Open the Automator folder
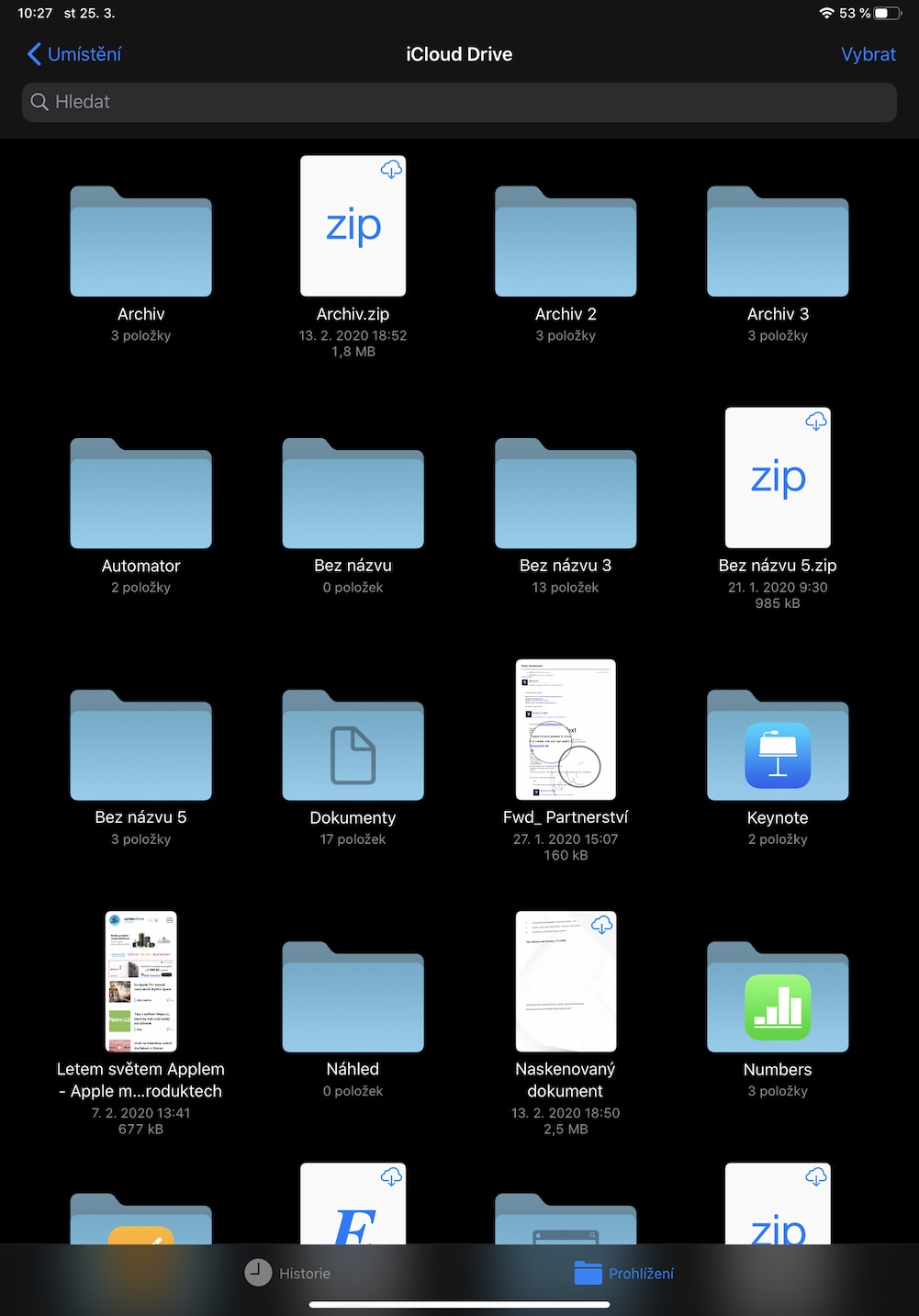This screenshot has width=919, height=1316. 141,493
